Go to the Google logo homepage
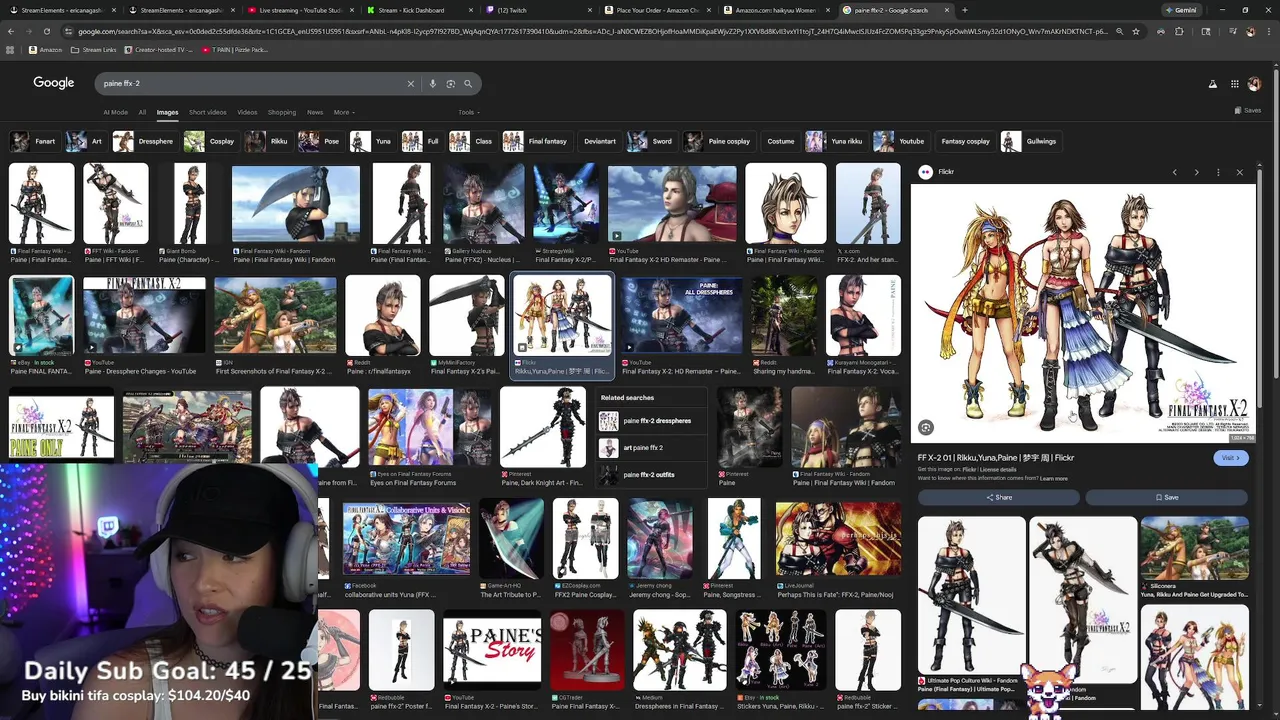 (x=54, y=83)
